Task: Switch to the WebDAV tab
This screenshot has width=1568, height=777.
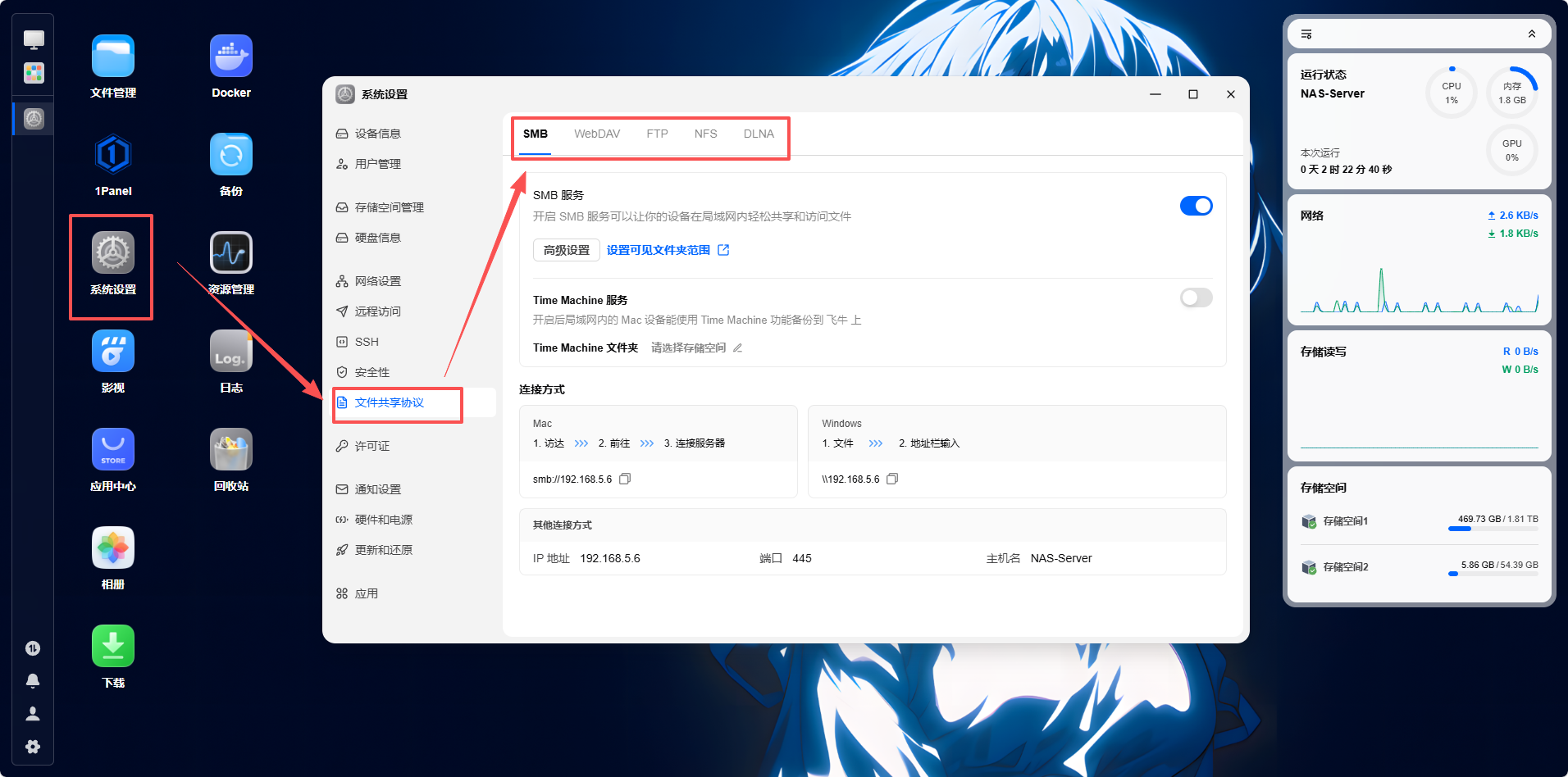Action: click(x=597, y=134)
